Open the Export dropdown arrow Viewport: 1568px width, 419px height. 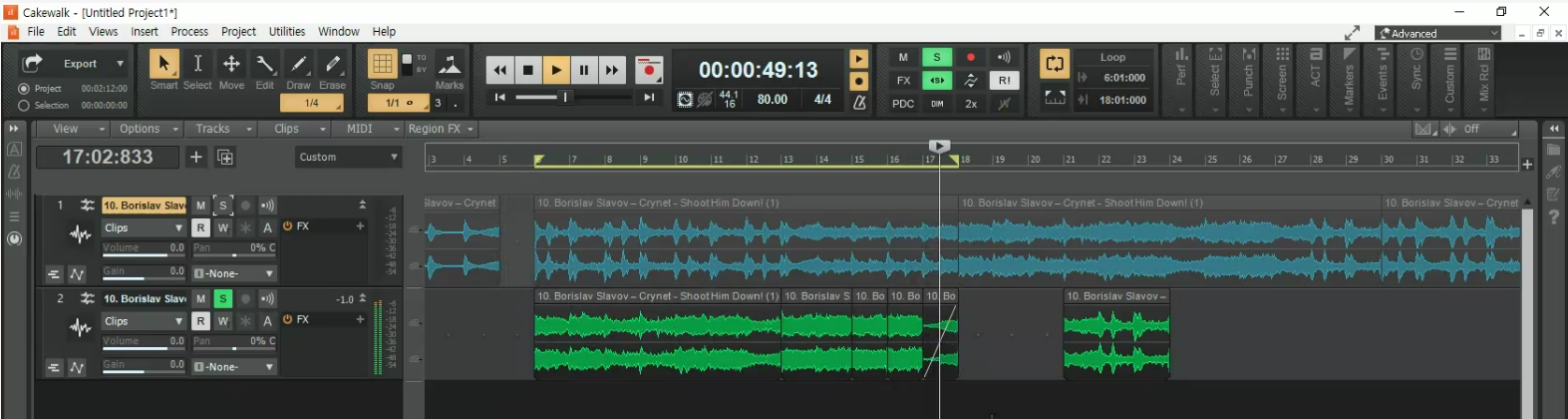121,64
